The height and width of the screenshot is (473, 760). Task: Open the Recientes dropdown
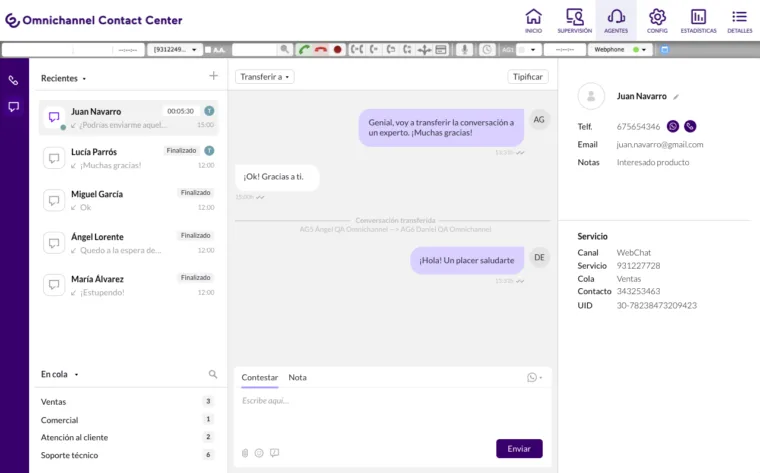tap(63, 79)
